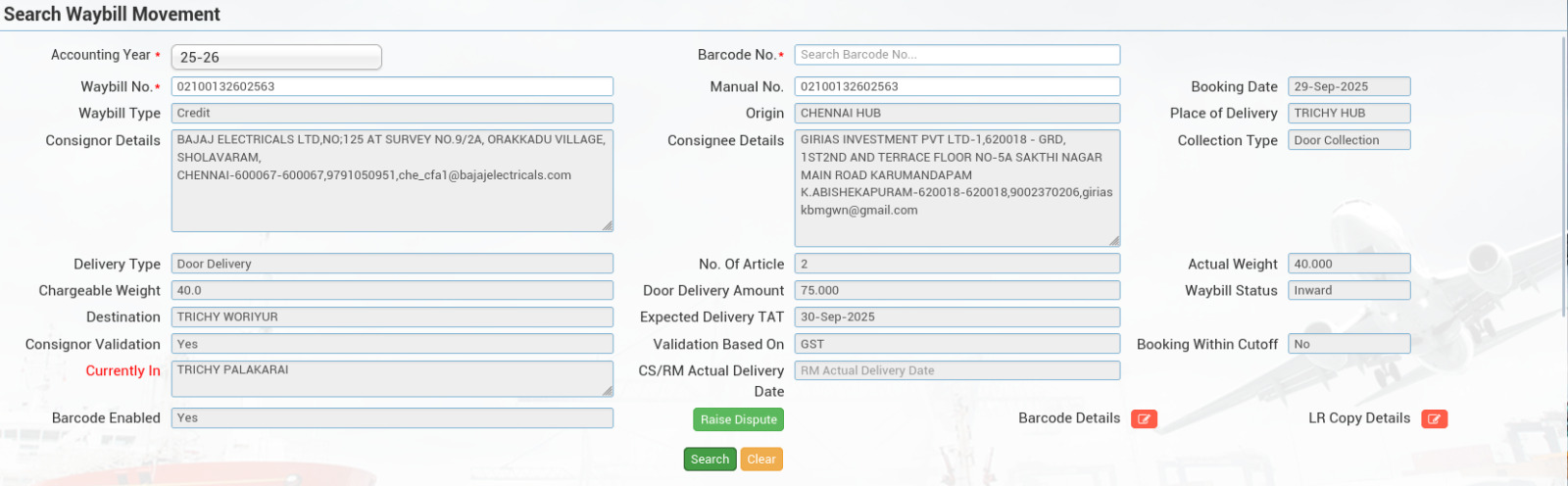The width and height of the screenshot is (1568, 486).
Task: Click the Expected Delivery TAT field
Action: coord(956,317)
